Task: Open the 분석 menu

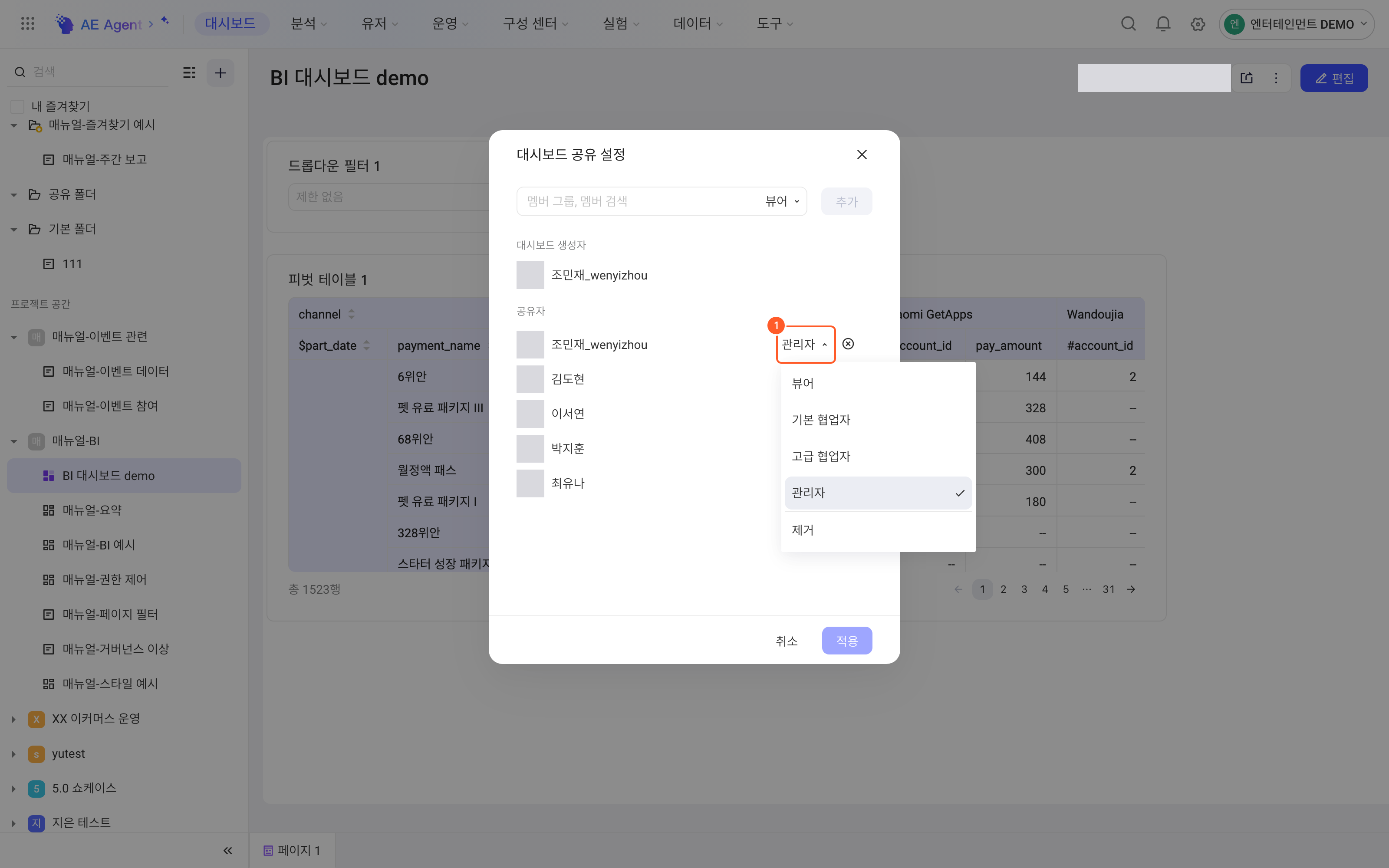Action: 309,23
